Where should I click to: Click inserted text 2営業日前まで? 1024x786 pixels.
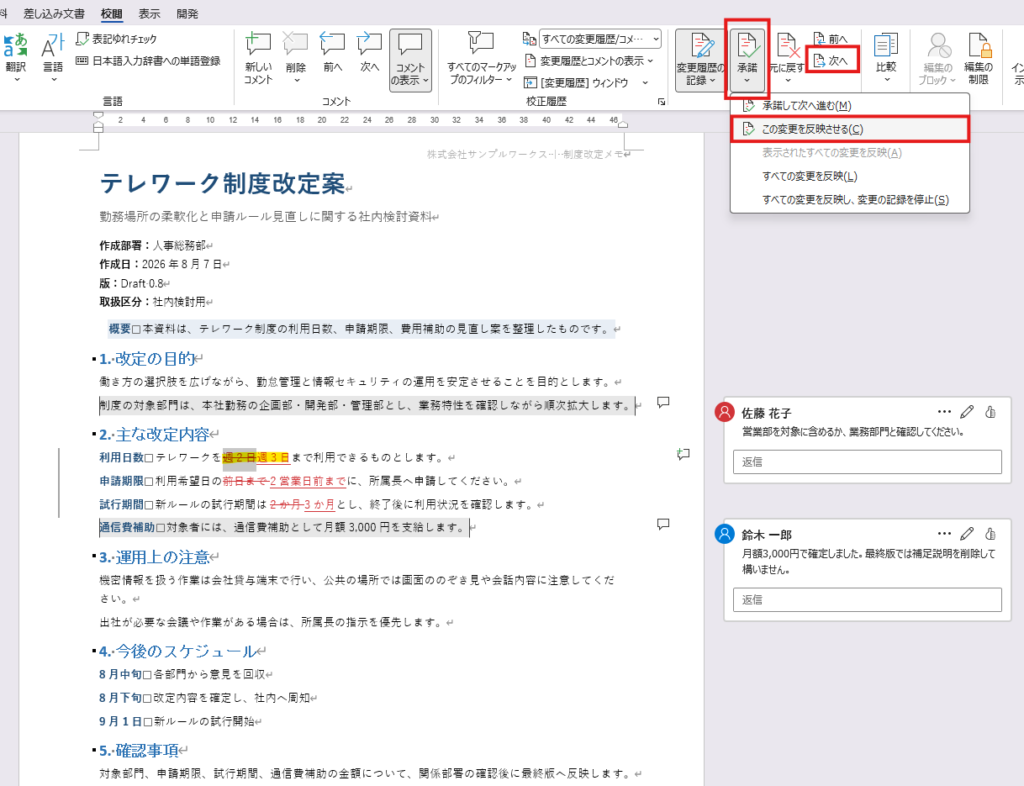(308, 481)
